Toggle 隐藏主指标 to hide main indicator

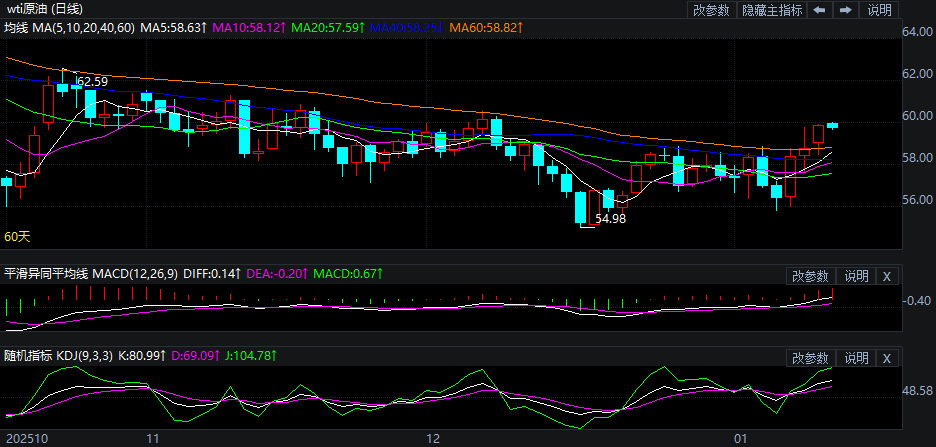(771, 10)
